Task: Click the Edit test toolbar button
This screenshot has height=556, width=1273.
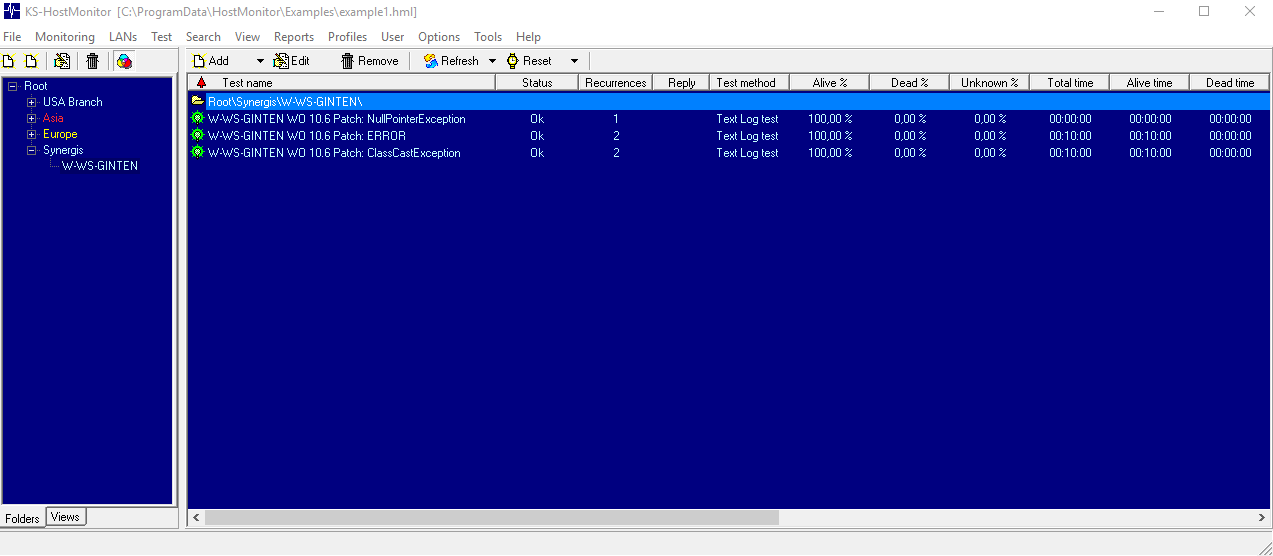Action: [291, 61]
